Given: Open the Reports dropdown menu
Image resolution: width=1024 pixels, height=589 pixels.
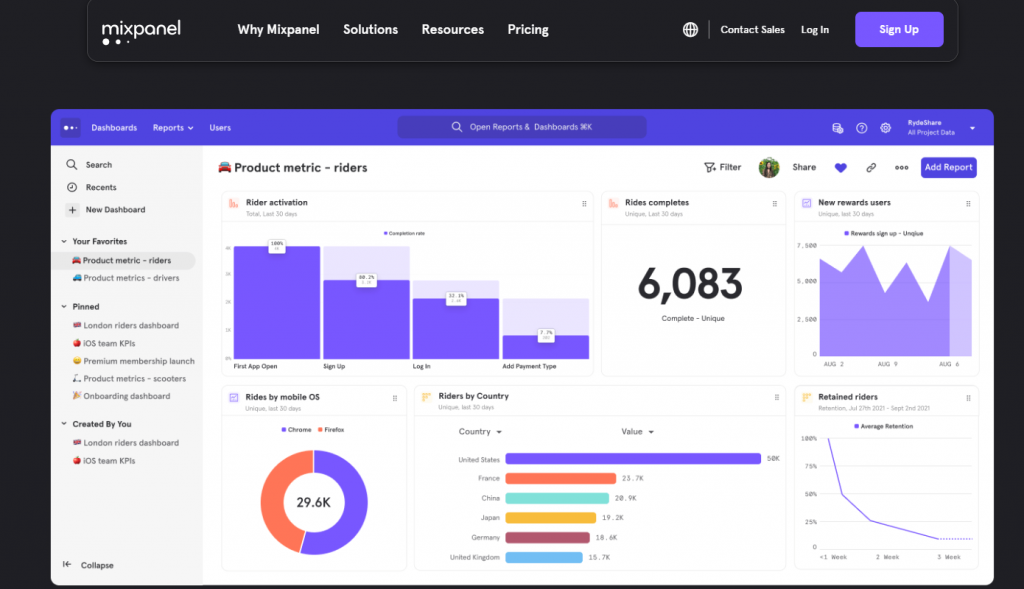Looking at the screenshot, I should (173, 128).
